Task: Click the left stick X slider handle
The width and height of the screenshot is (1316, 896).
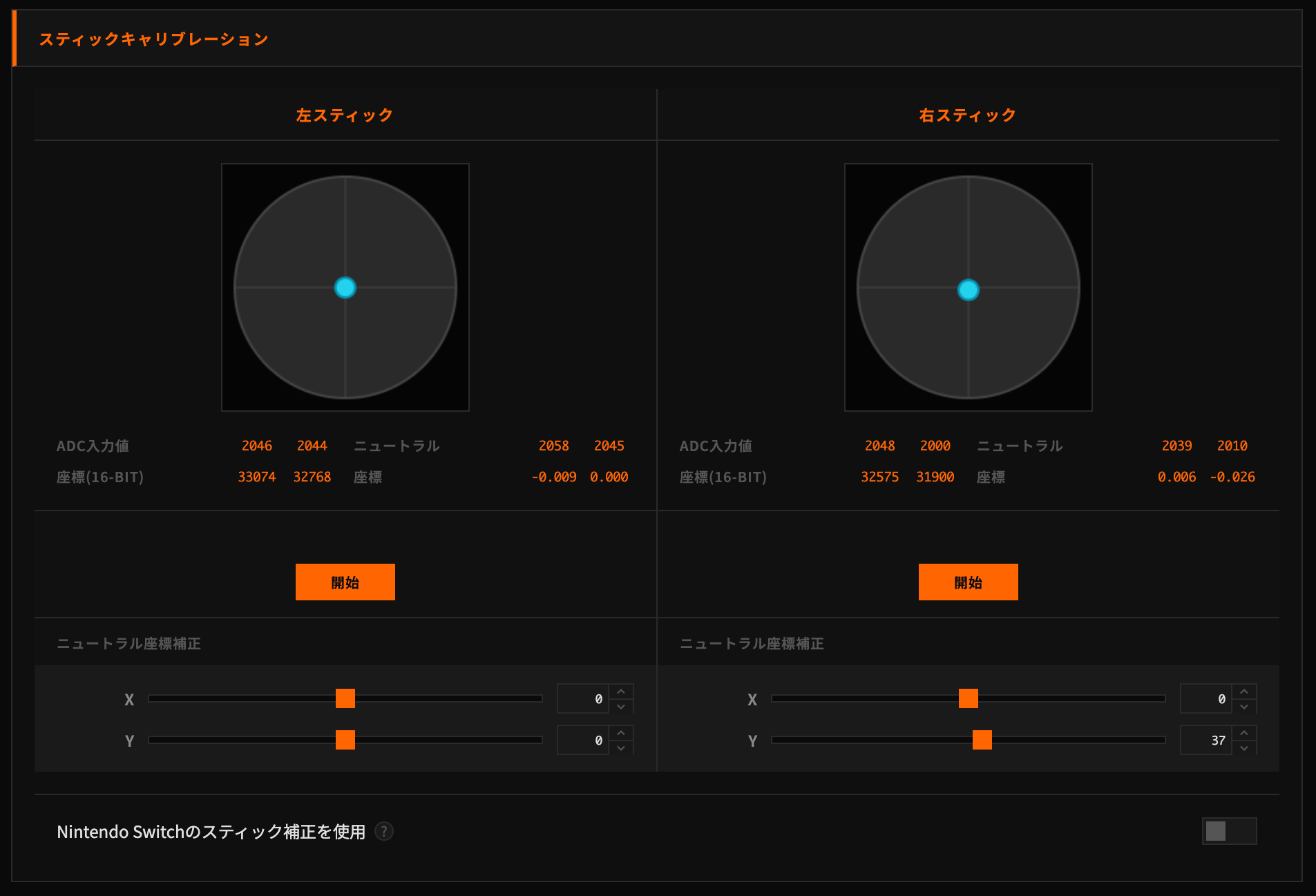Action: point(345,698)
